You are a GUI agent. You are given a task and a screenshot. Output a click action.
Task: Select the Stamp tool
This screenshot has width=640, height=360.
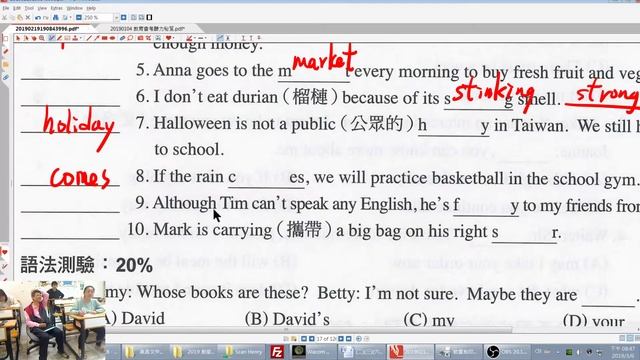[75, 38]
